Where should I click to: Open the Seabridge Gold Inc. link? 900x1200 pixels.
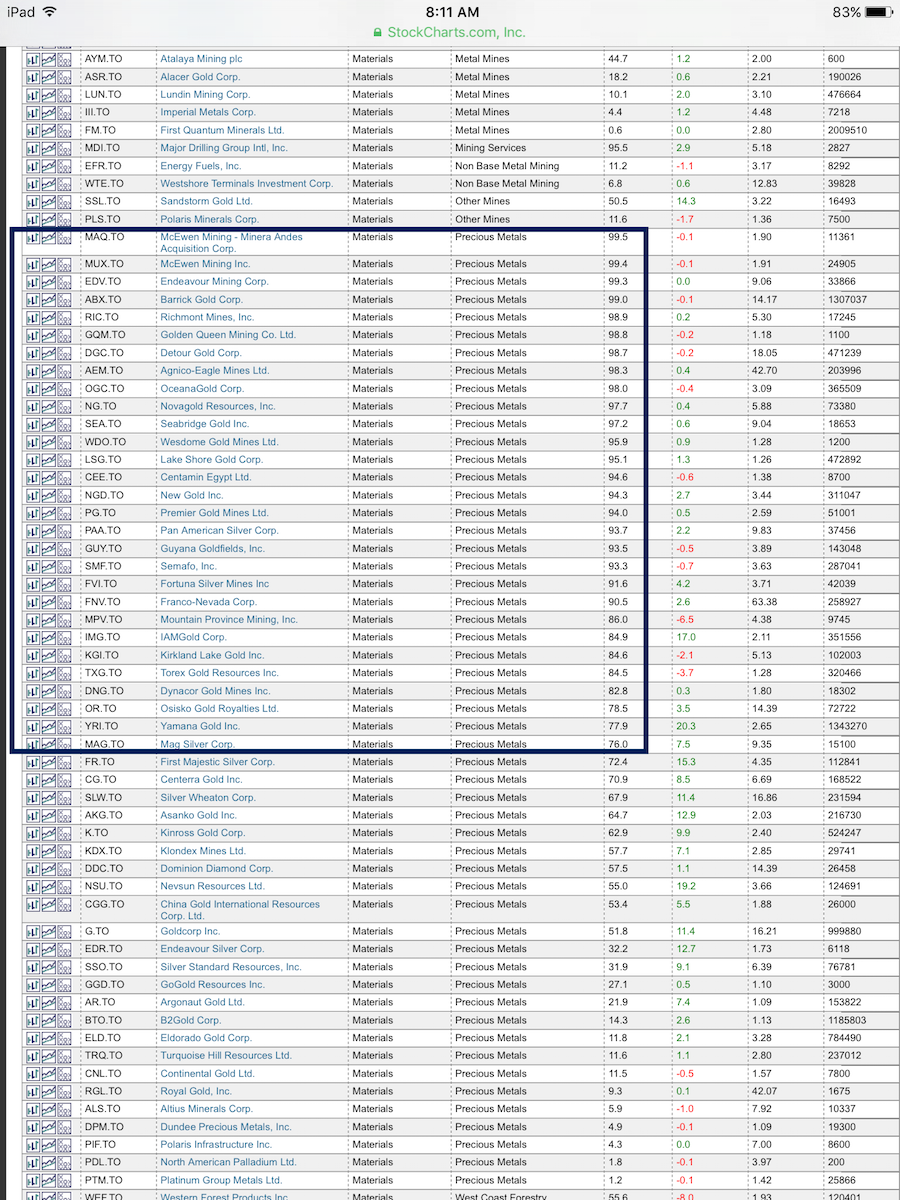pos(204,424)
